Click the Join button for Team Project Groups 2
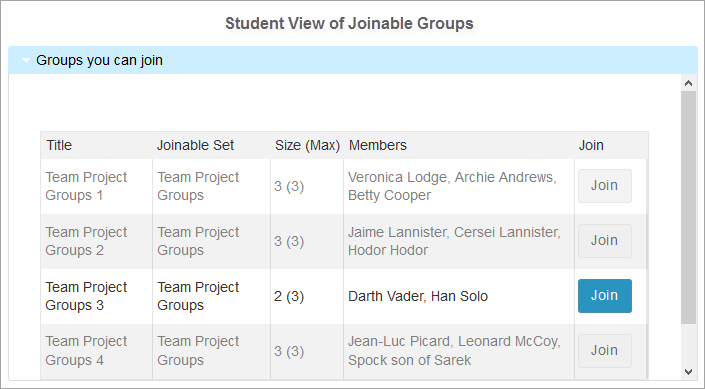This screenshot has width=705, height=389. (x=605, y=241)
